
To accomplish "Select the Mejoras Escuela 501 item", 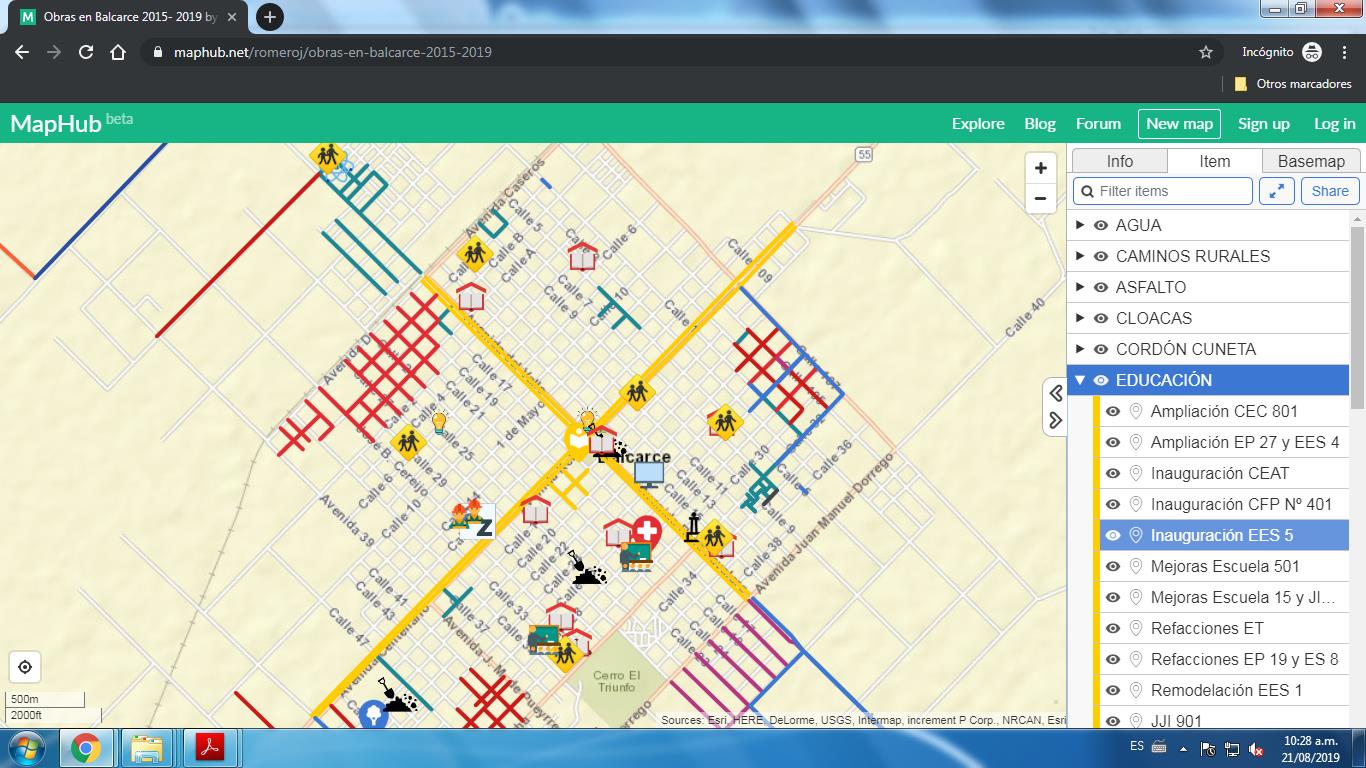I will pyautogui.click(x=1225, y=566).
